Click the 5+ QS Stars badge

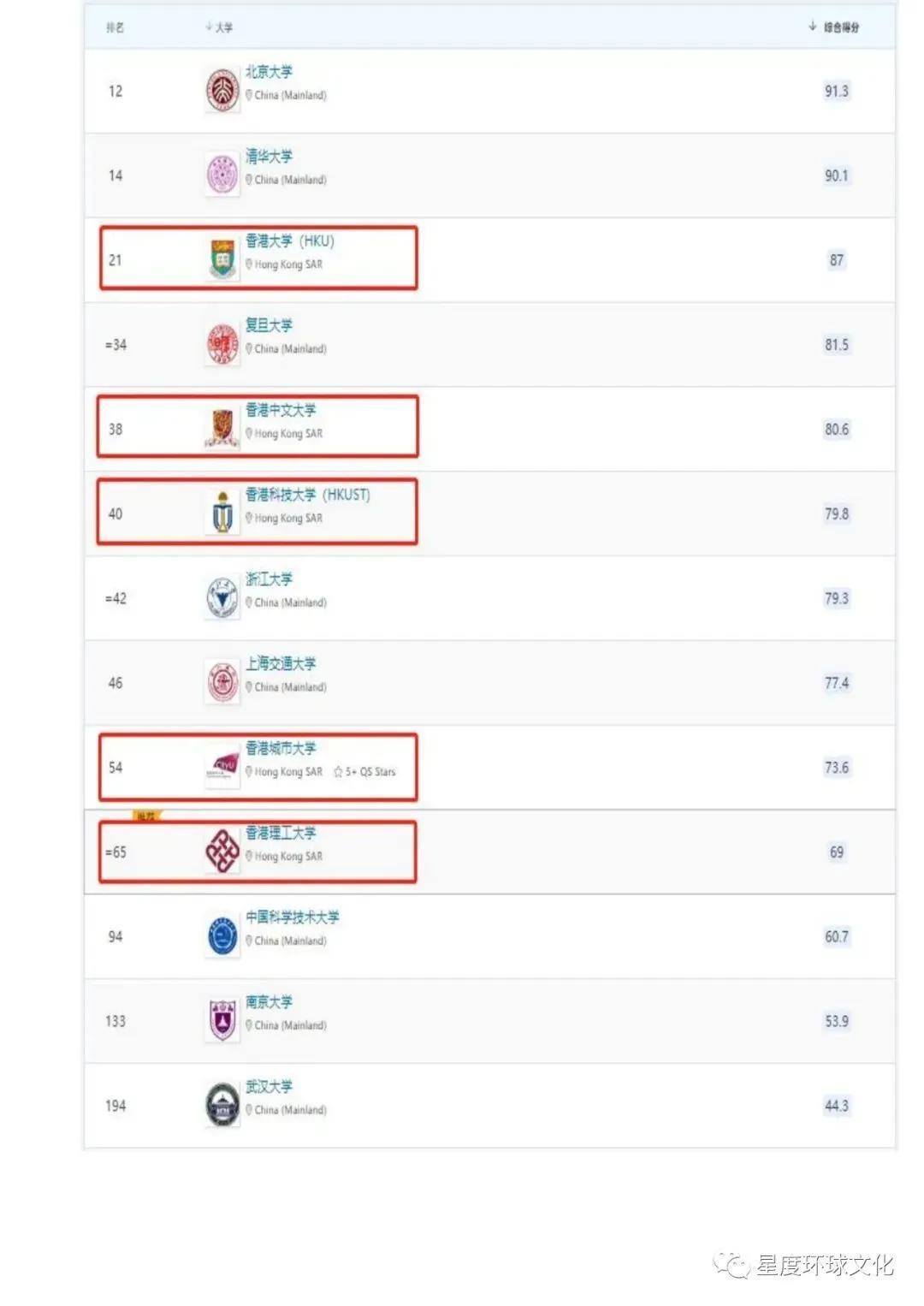364,772
